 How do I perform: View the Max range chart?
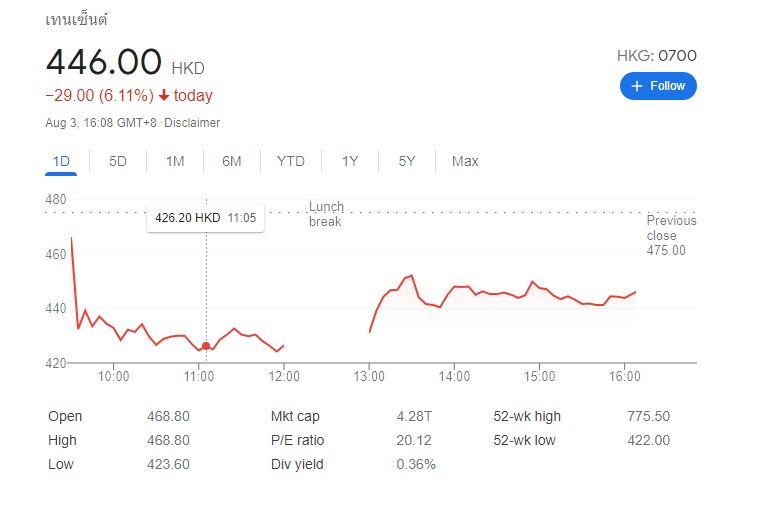465,161
